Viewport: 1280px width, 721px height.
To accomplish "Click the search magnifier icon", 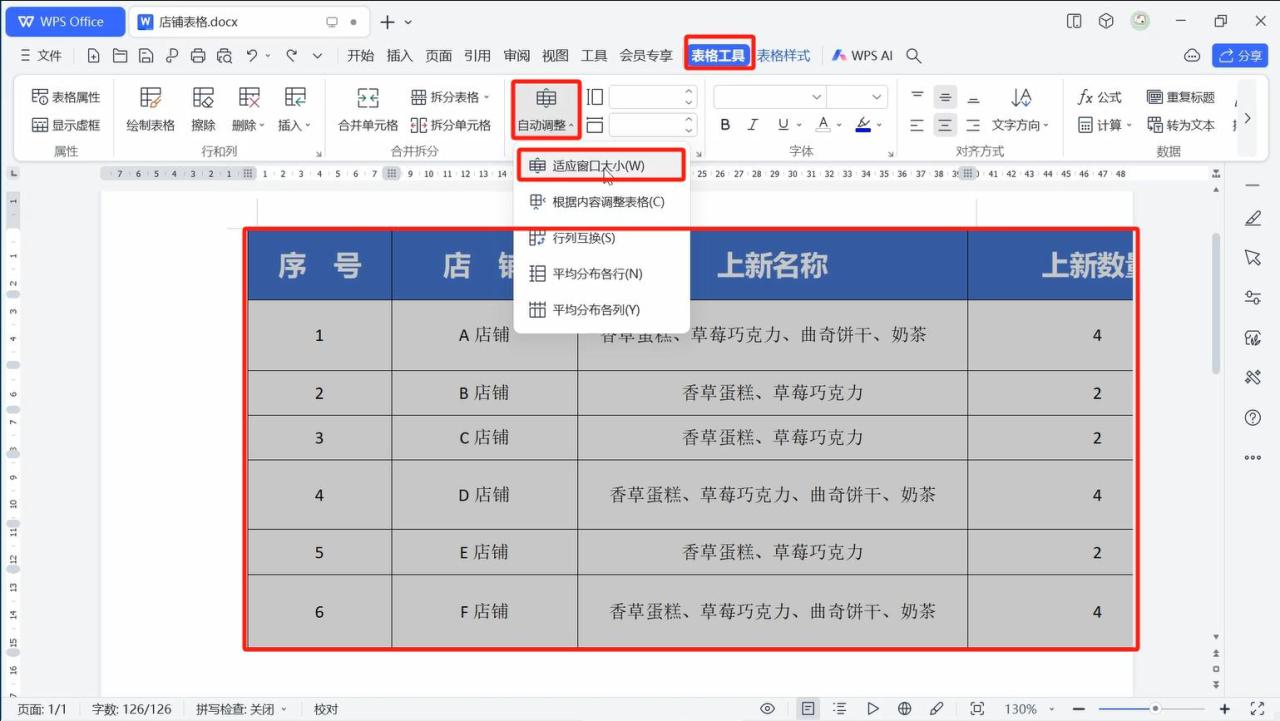I will pos(913,56).
